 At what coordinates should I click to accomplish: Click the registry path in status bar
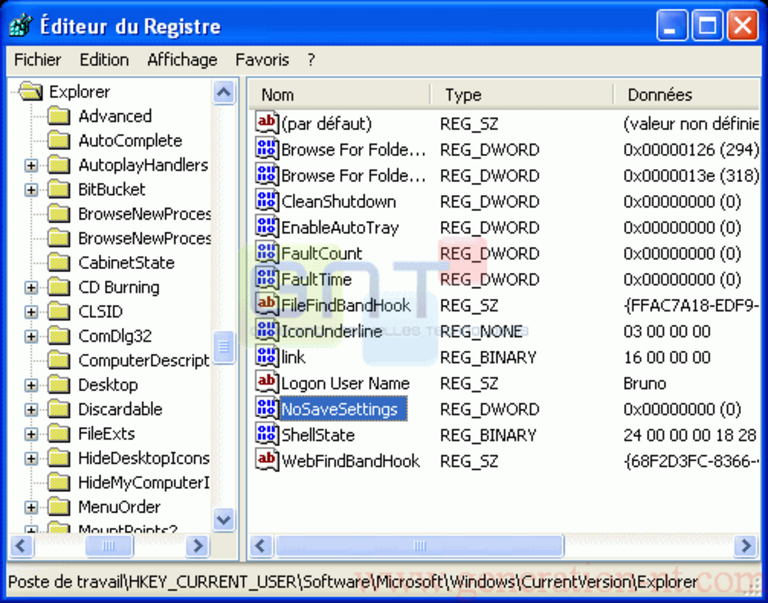point(353,582)
